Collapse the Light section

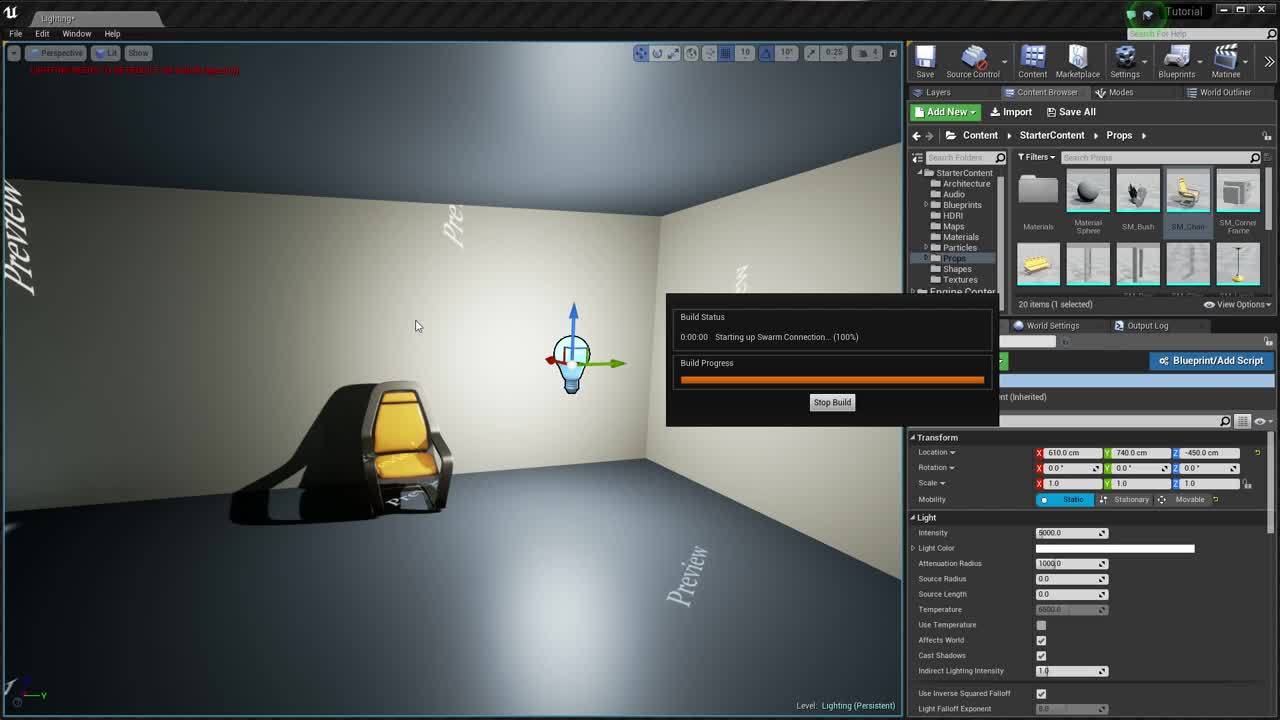coord(913,517)
